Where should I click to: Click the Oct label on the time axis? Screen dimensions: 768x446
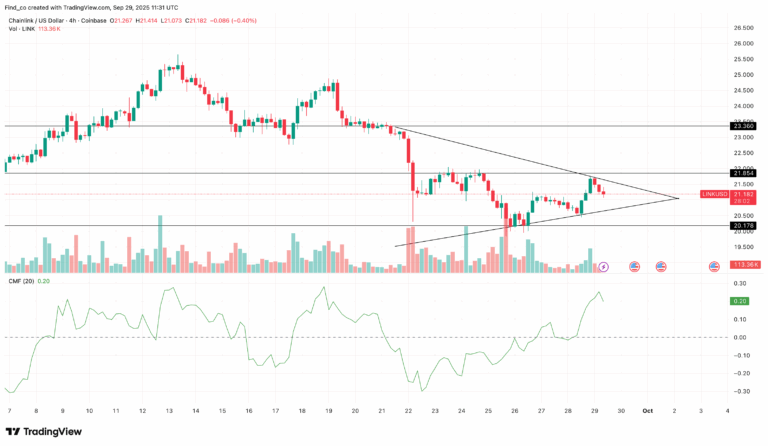point(647,411)
